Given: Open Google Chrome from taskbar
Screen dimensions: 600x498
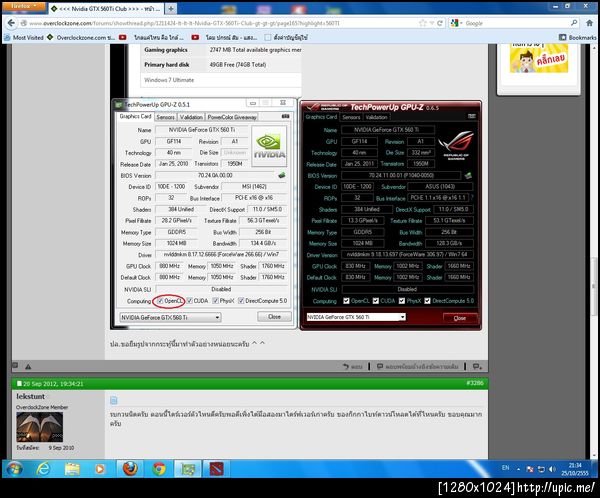Looking at the screenshot, I should pos(159,469).
